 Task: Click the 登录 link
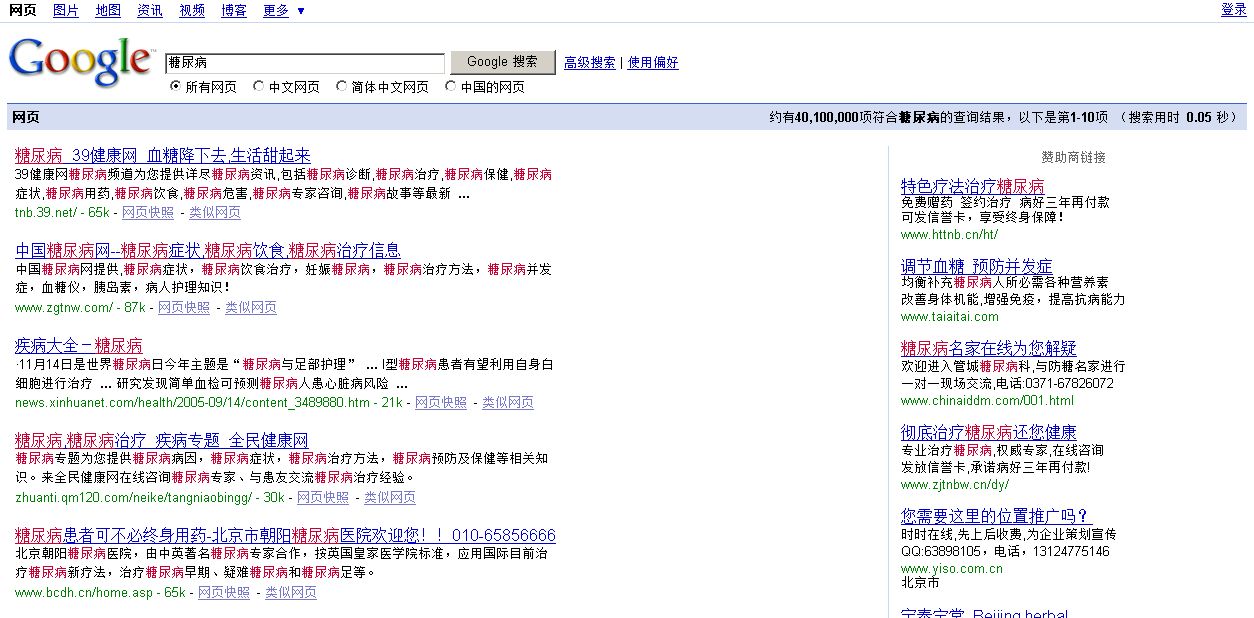pos(1234,10)
